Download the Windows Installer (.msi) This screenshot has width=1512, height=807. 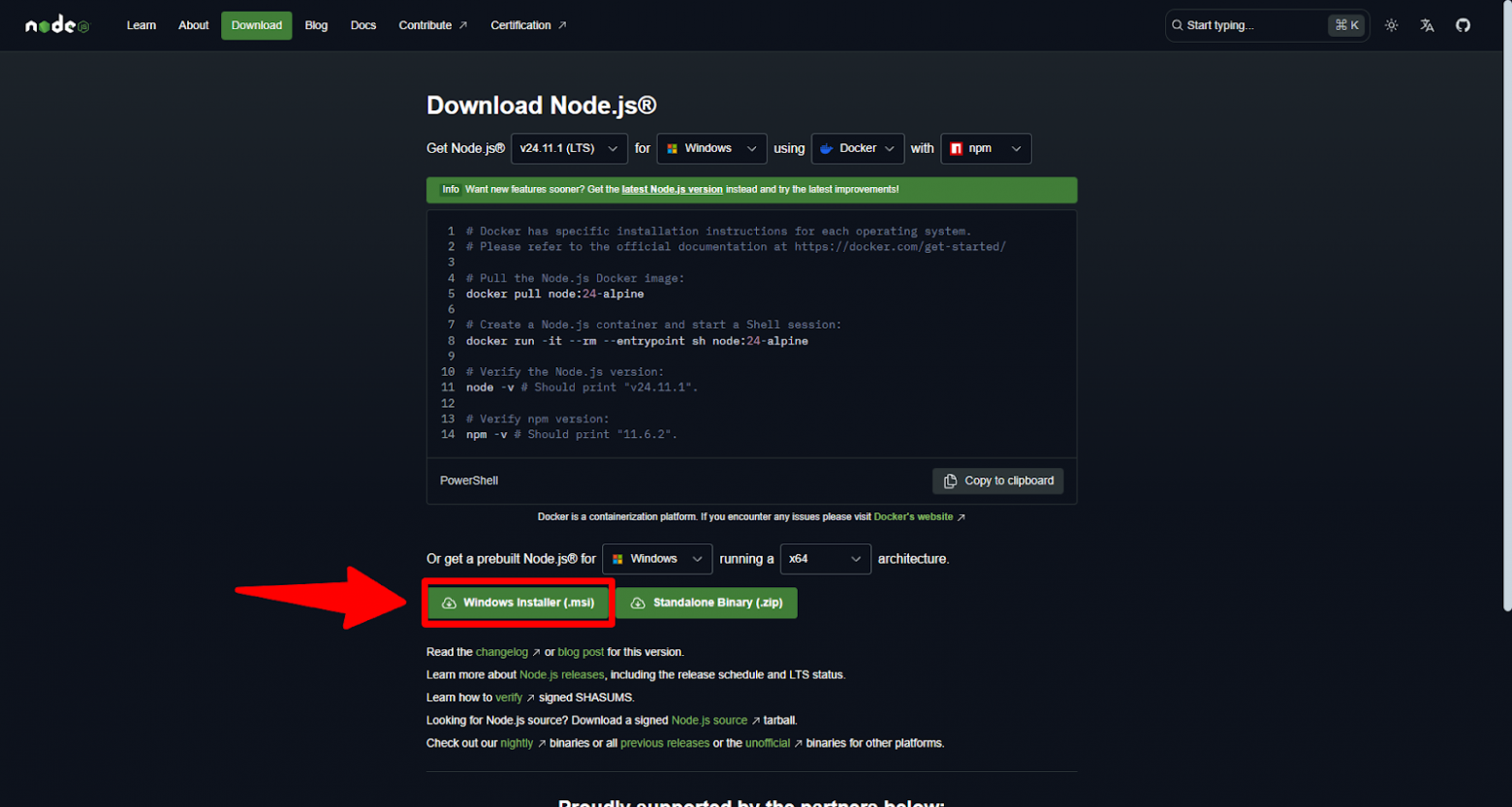click(x=519, y=603)
